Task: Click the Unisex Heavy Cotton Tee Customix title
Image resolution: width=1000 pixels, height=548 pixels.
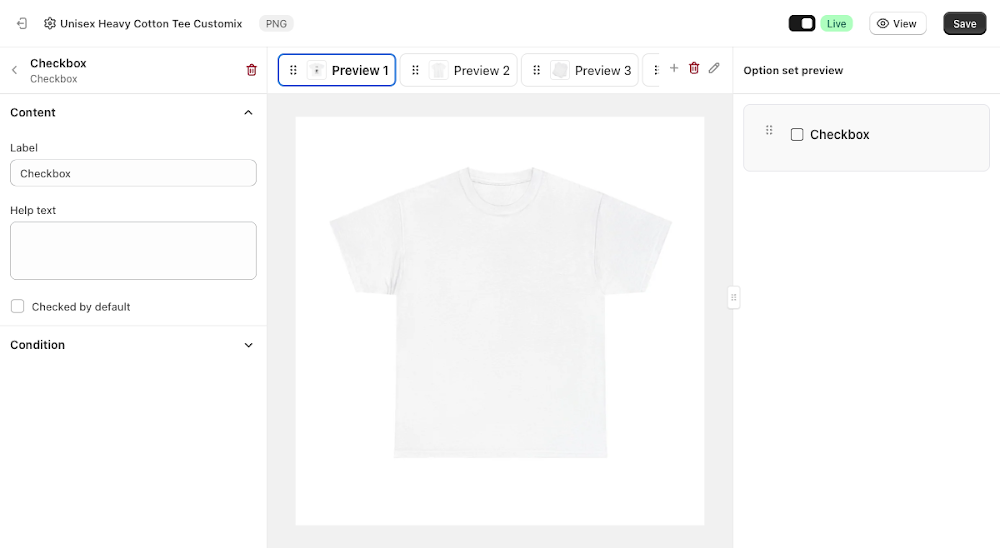Action: [x=151, y=24]
